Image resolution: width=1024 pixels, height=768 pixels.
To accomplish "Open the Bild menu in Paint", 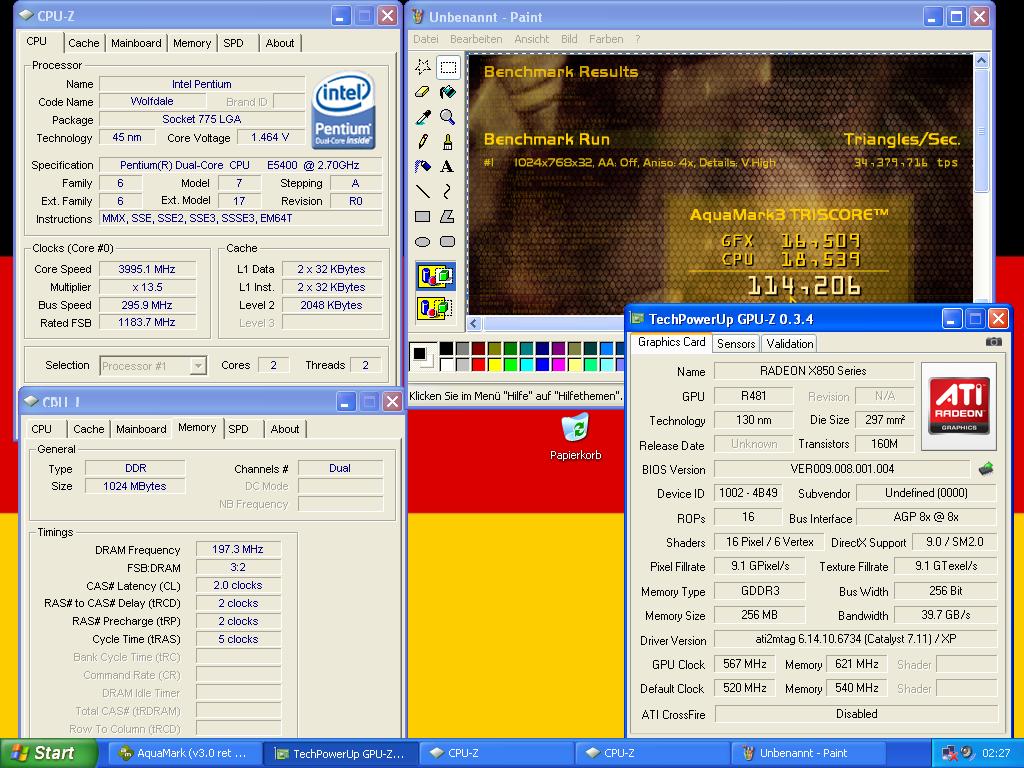I will (569, 39).
